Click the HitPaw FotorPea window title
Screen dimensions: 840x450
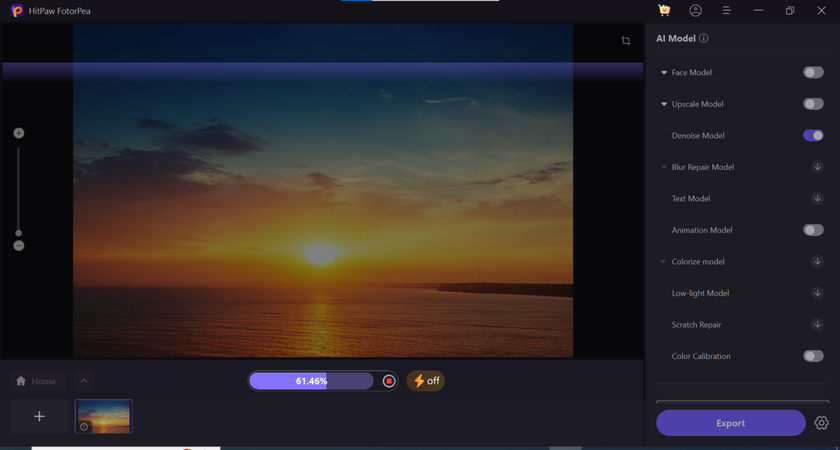59,11
